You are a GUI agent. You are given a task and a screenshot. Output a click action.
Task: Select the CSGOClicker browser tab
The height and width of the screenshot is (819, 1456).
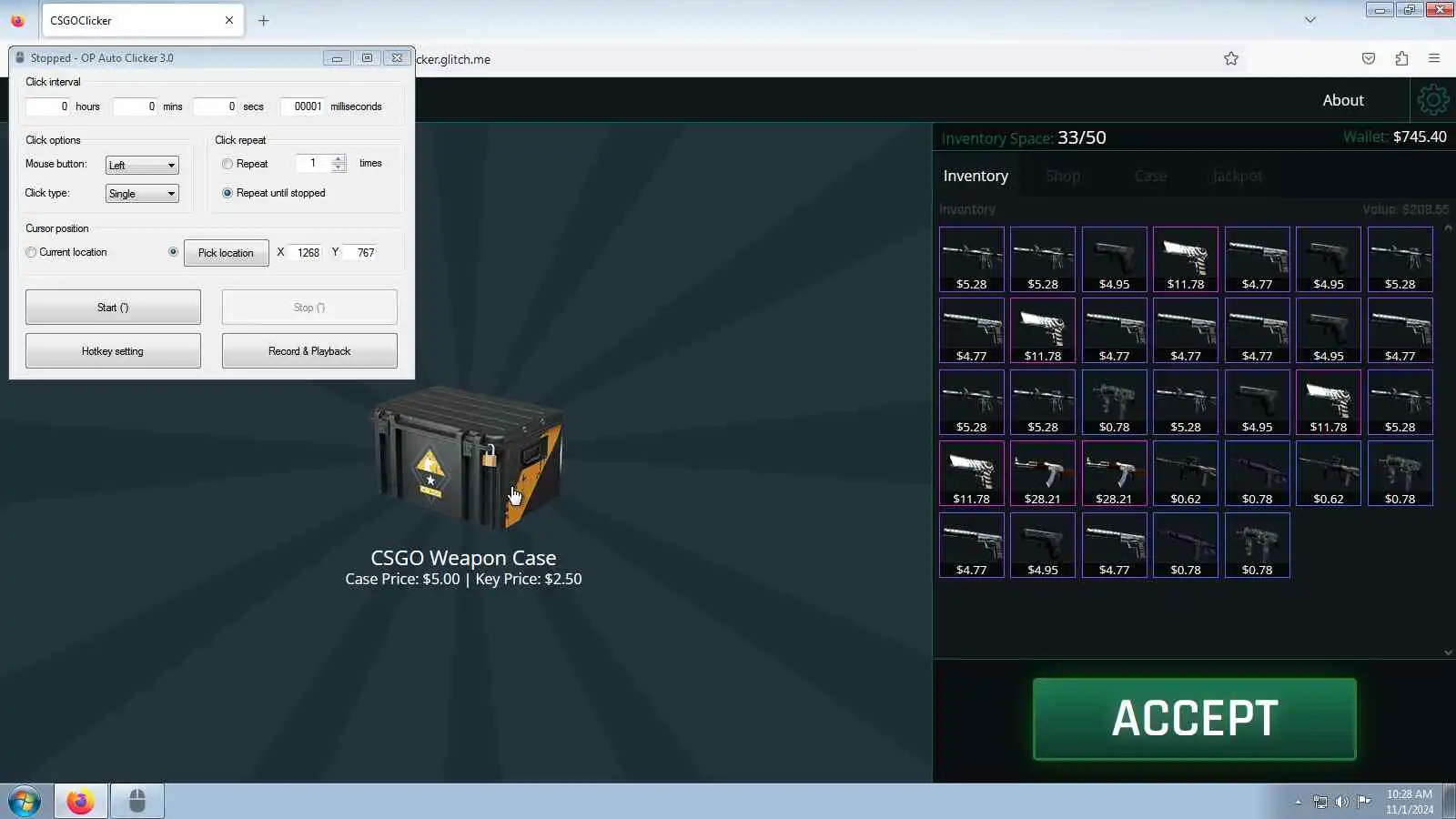click(143, 20)
